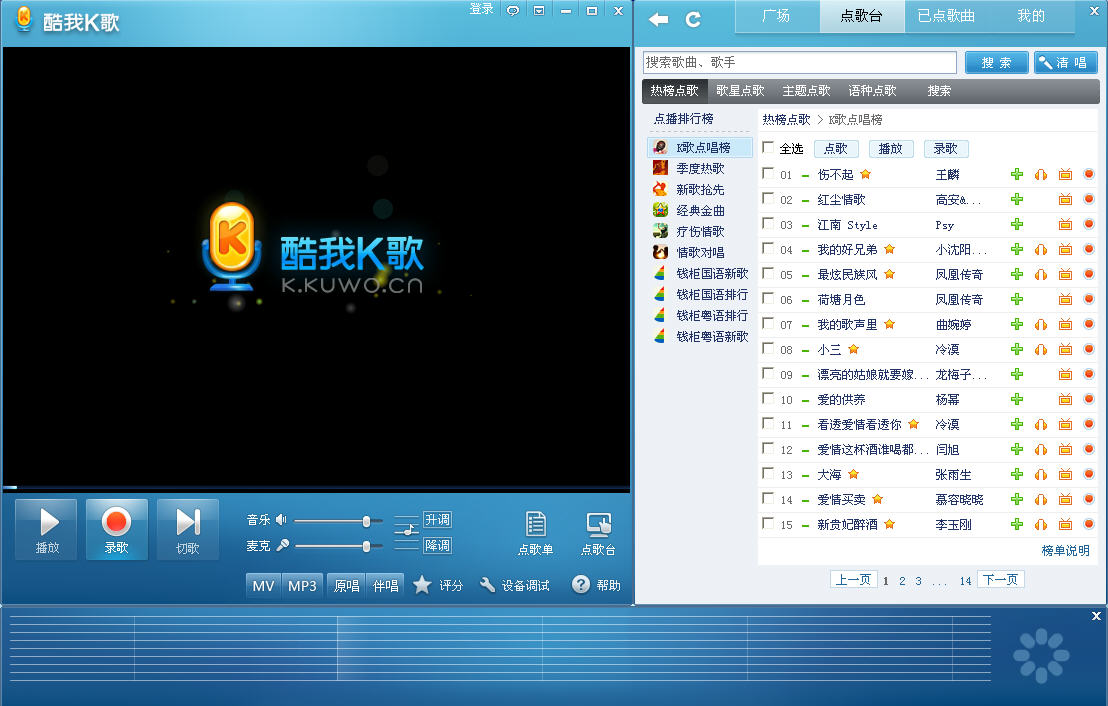Toggle the 原唱 original vocal mode
The image size is (1108, 706).
347,585
